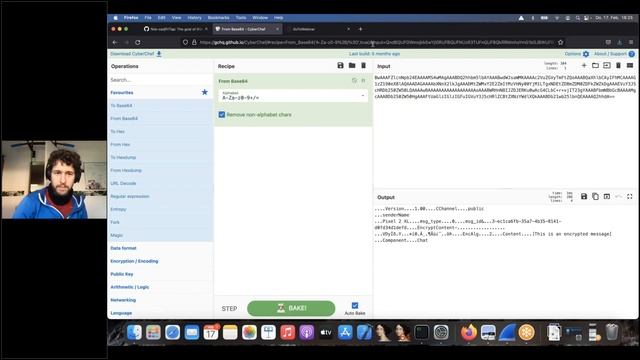Open the Edit menu

pos(162,18)
